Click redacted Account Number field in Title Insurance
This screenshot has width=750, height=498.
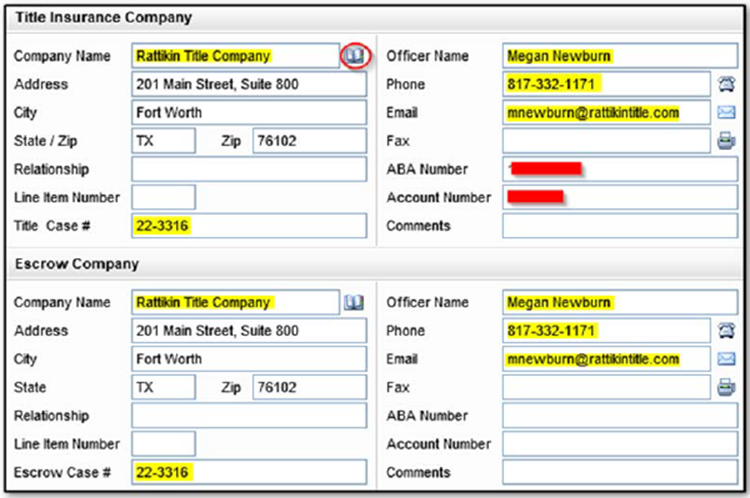pyautogui.click(x=620, y=197)
